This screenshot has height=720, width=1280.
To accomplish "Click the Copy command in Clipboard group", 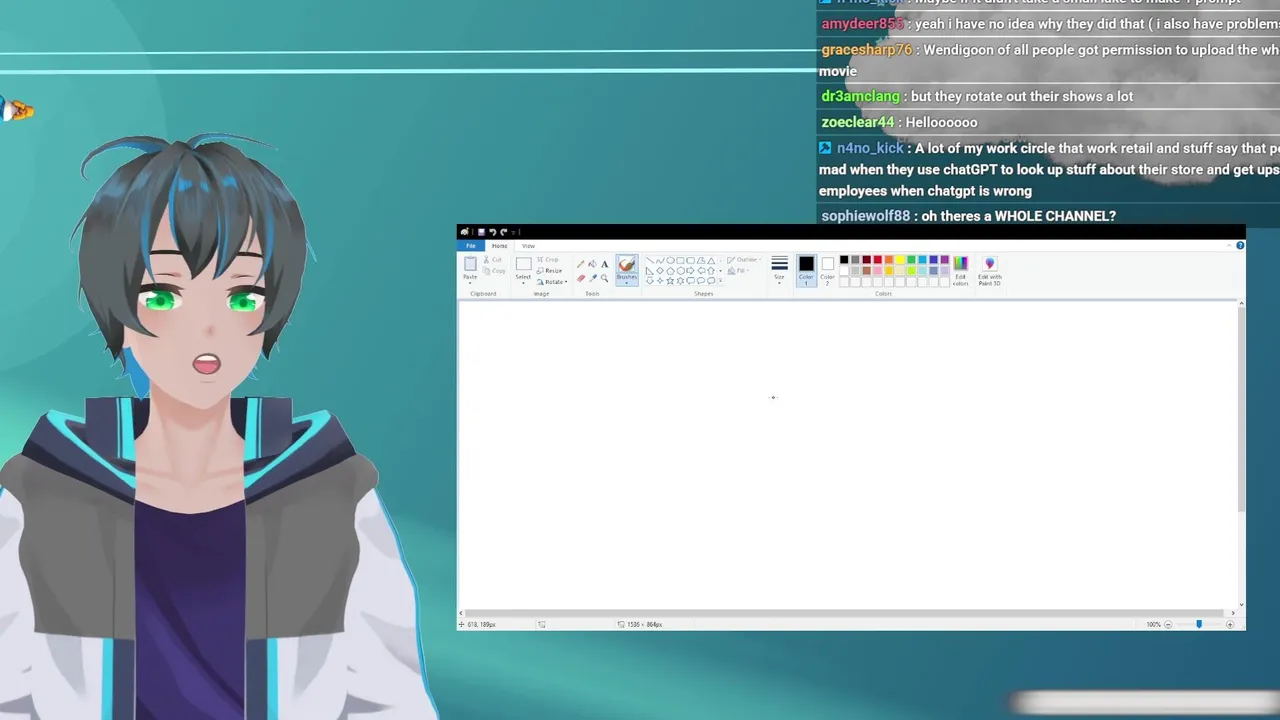I will click(x=495, y=271).
